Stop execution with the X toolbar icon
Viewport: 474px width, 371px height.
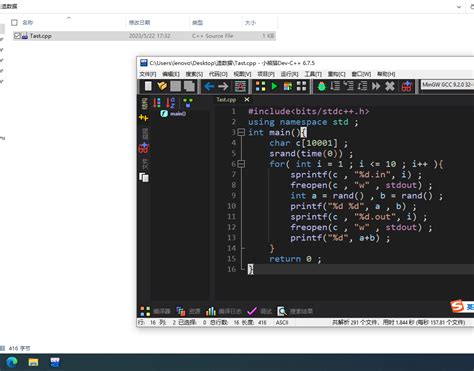point(390,86)
